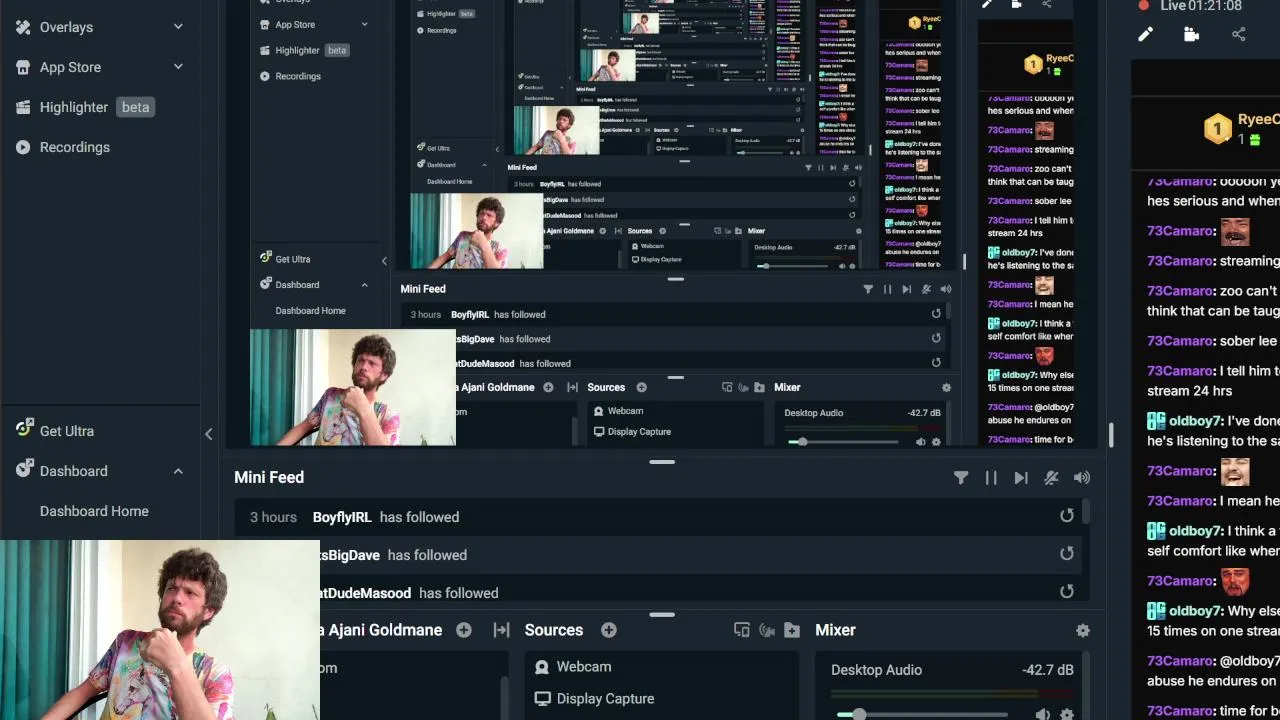Mute alerts in the main Mini Feed

[1051, 478]
